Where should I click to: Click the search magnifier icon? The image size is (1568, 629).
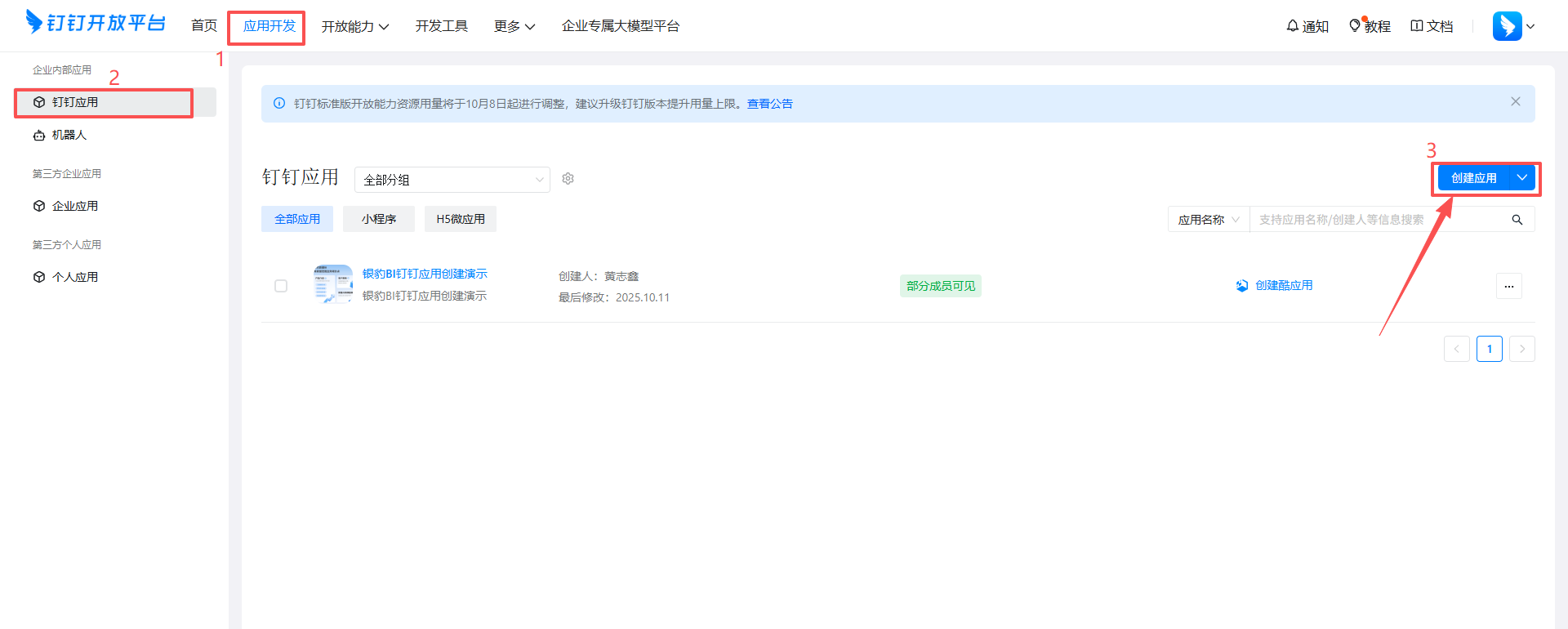pyautogui.click(x=1517, y=220)
